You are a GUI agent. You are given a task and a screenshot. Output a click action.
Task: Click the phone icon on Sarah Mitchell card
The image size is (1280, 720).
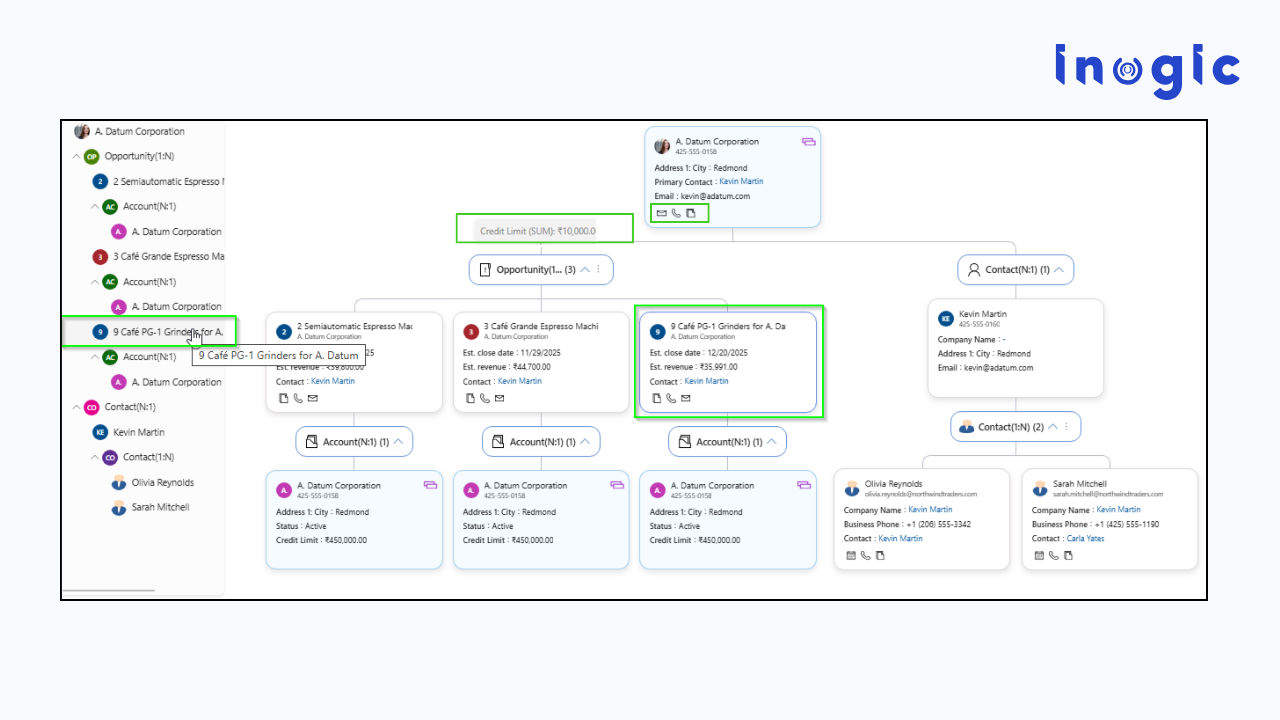coord(1052,555)
